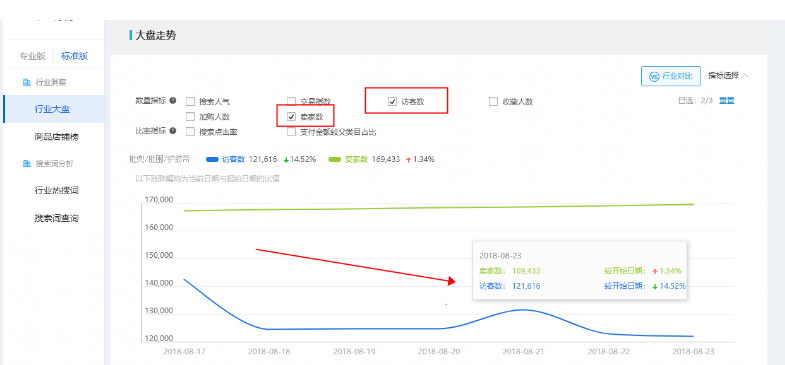785x365 pixels.
Task: Click the legend percentage 14.52%
Action: tap(302, 159)
